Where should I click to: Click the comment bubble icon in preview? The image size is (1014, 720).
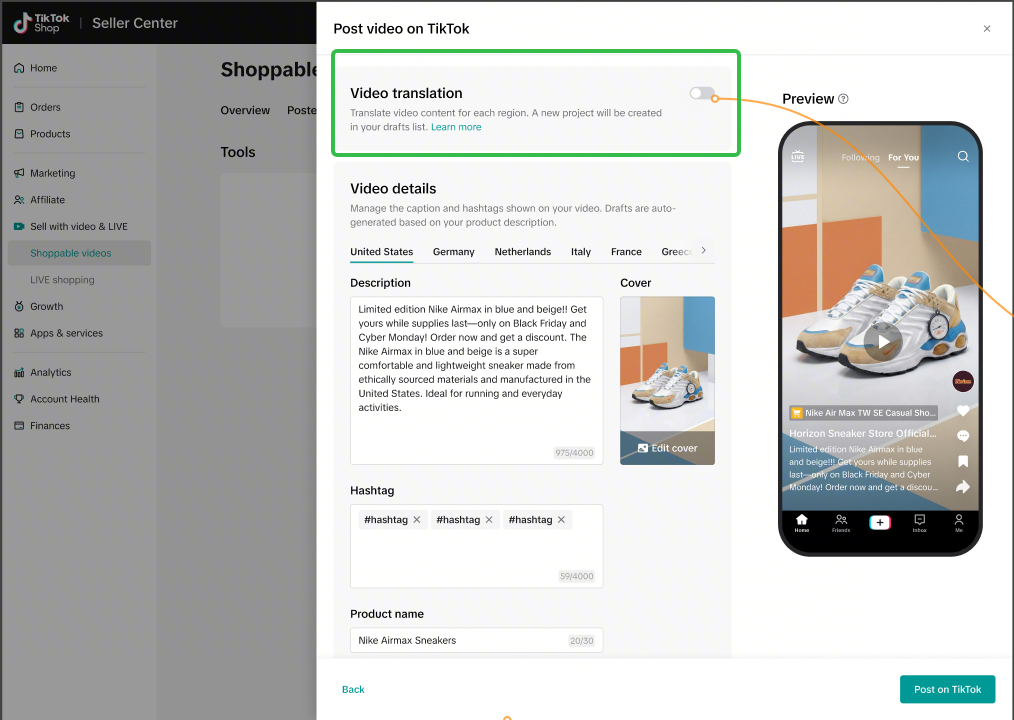(x=963, y=436)
